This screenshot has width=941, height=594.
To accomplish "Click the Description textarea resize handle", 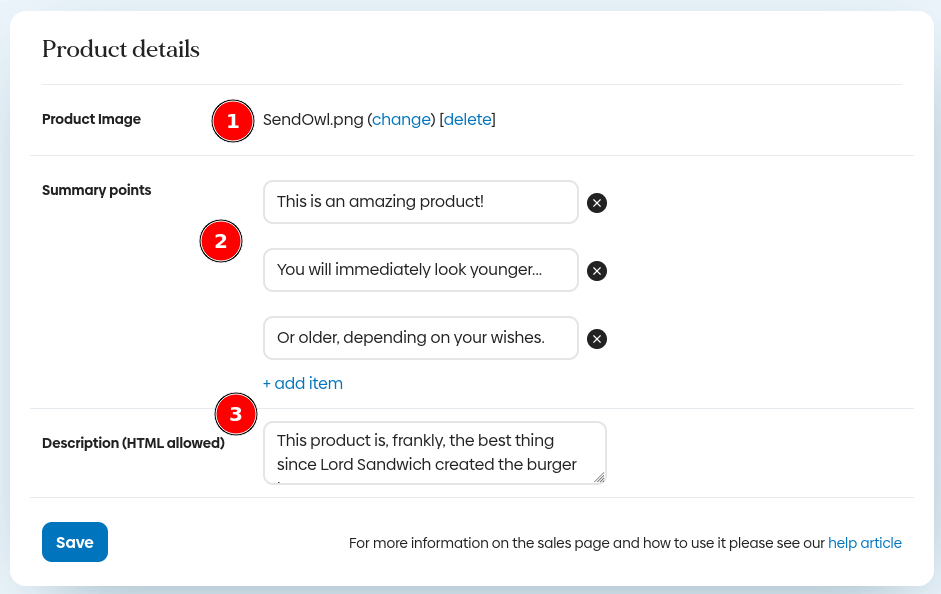I will (599, 477).
